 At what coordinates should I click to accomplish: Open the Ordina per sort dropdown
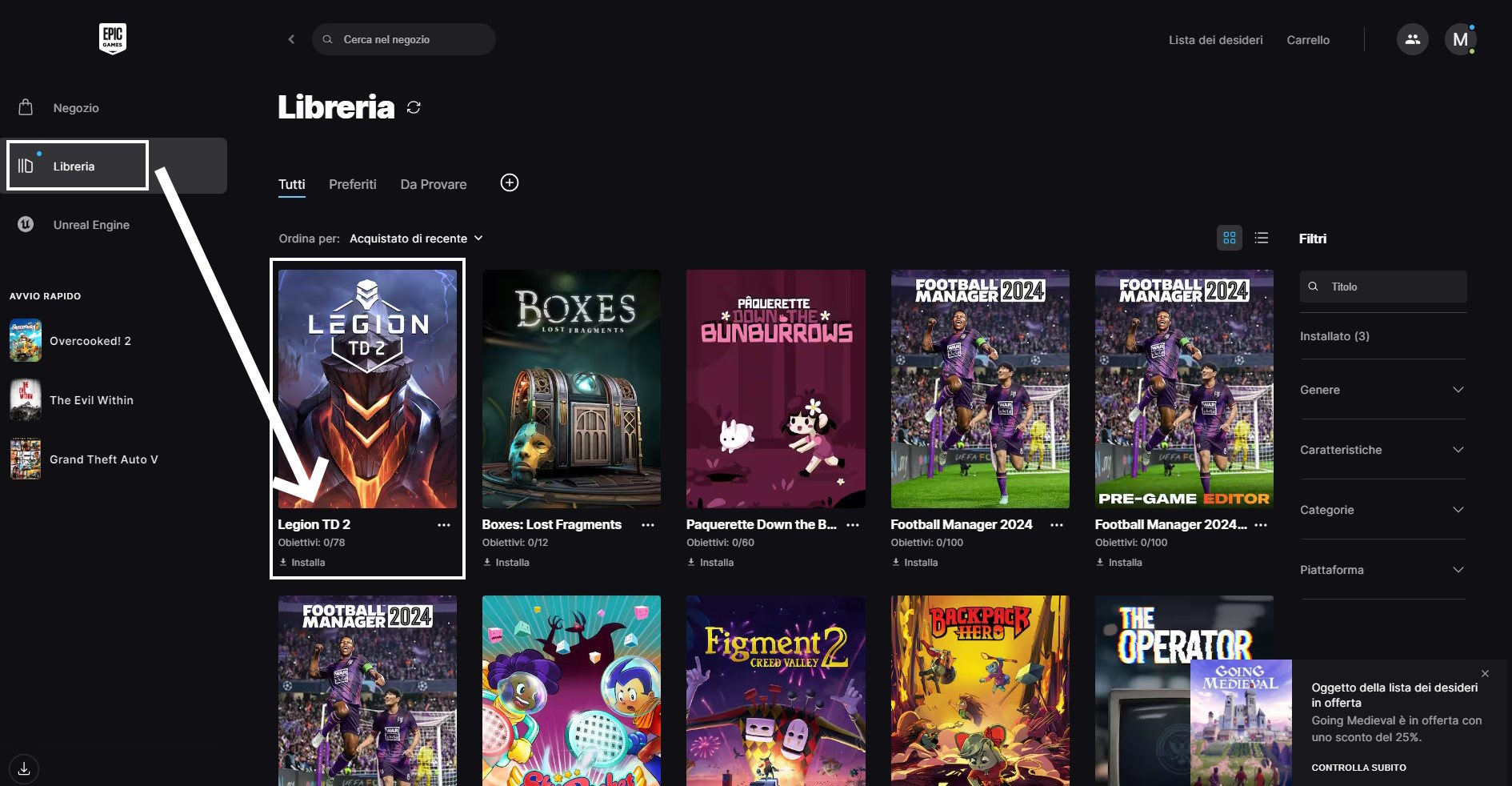(416, 239)
